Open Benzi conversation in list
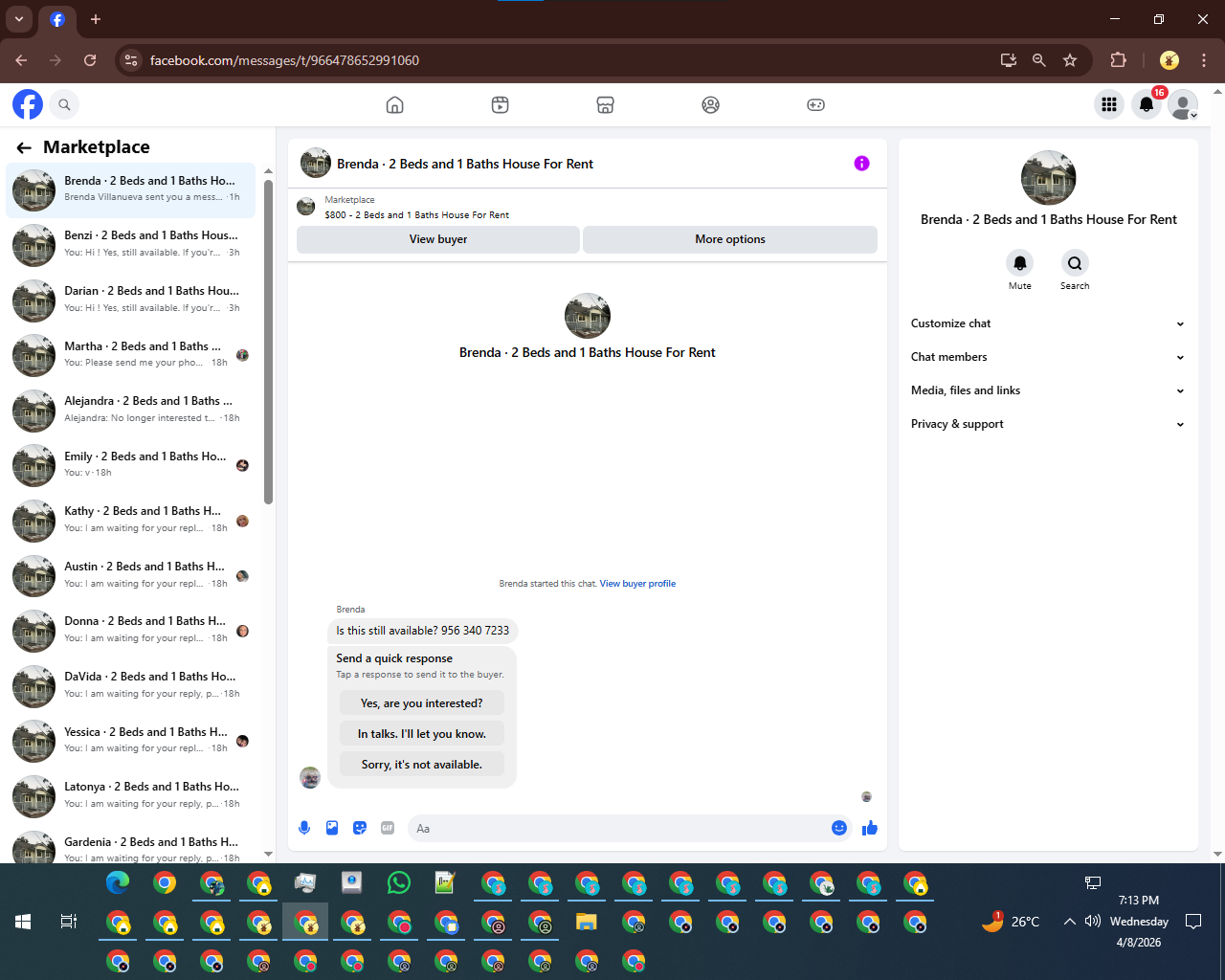Image resolution: width=1225 pixels, height=980 pixels. pos(131,244)
